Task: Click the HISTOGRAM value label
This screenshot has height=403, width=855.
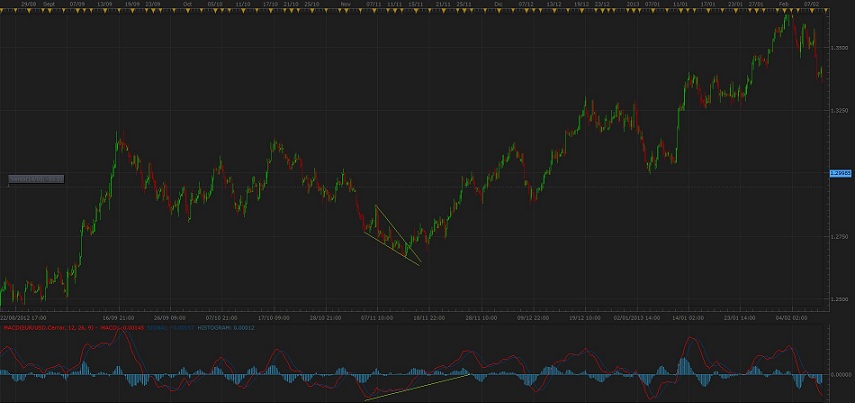Action: (x=226, y=327)
